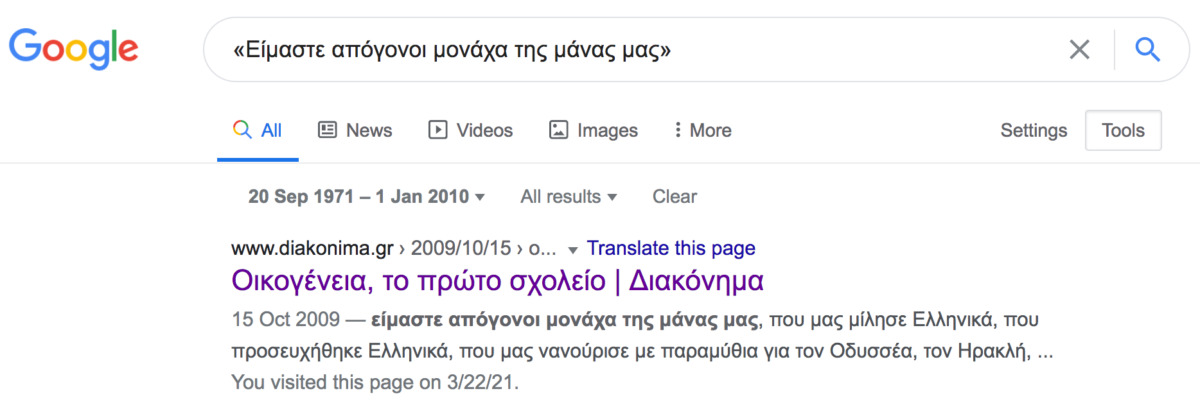
Task: Open Settings
Action: pyautogui.click(x=1034, y=130)
